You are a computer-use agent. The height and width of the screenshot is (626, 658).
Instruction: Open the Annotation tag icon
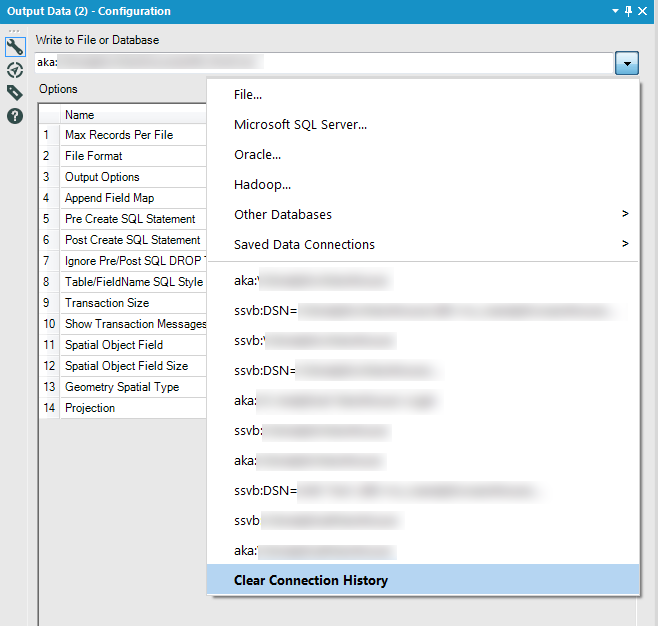(x=15, y=93)
